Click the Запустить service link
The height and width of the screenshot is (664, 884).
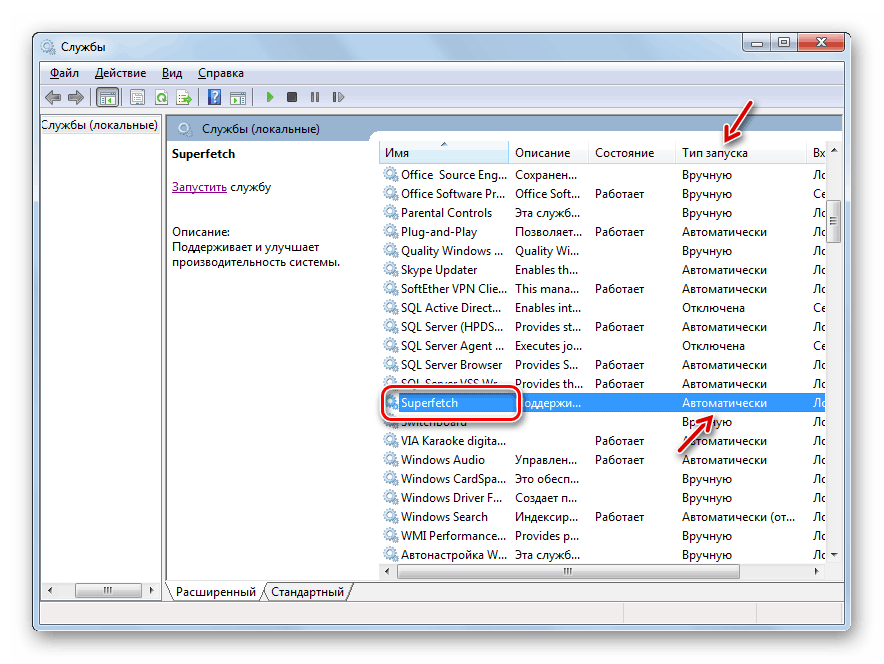[199, 187]
